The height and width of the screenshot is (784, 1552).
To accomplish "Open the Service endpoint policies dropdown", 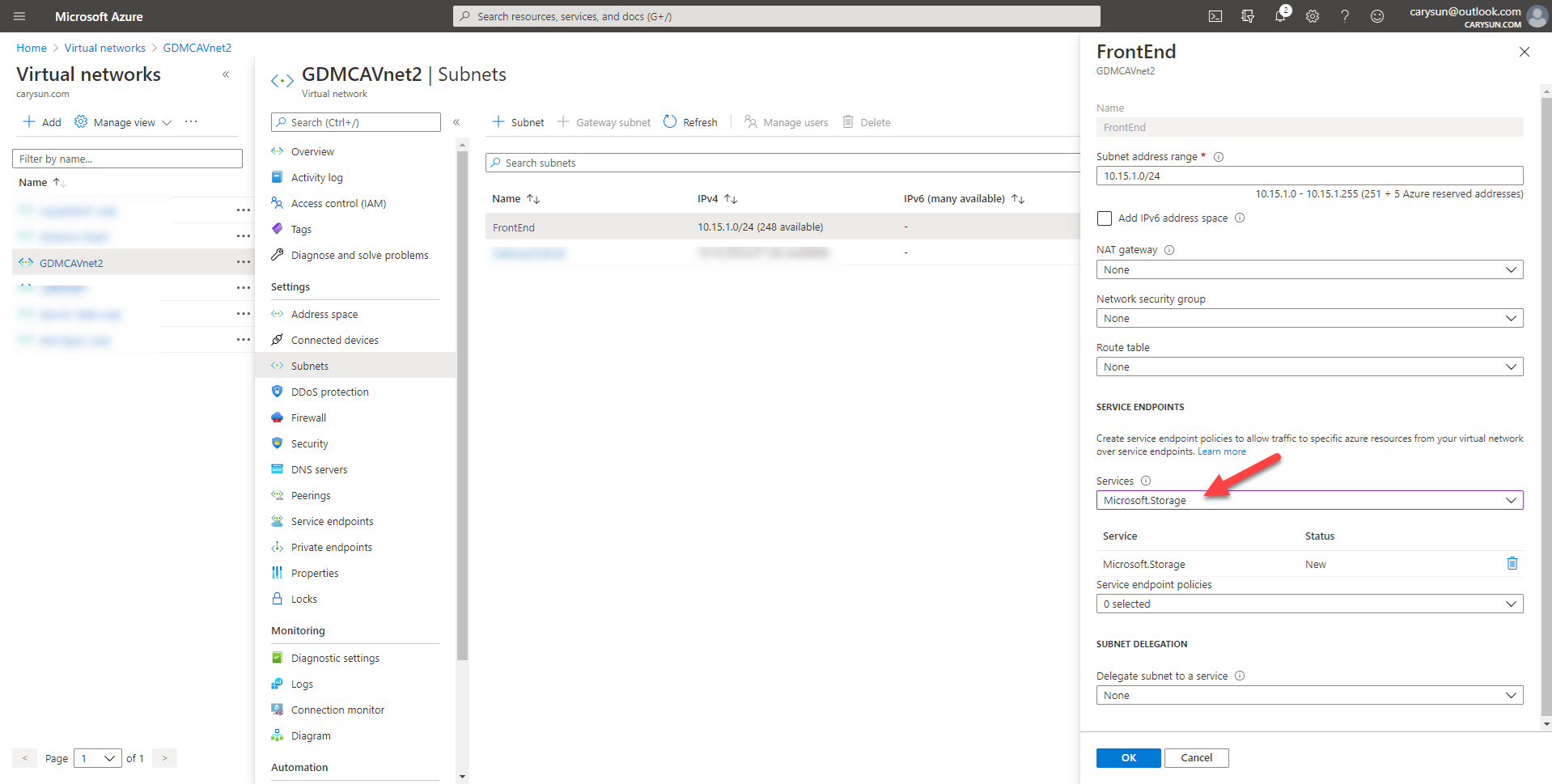I will pyautogui.click(x=1309, y=604).
